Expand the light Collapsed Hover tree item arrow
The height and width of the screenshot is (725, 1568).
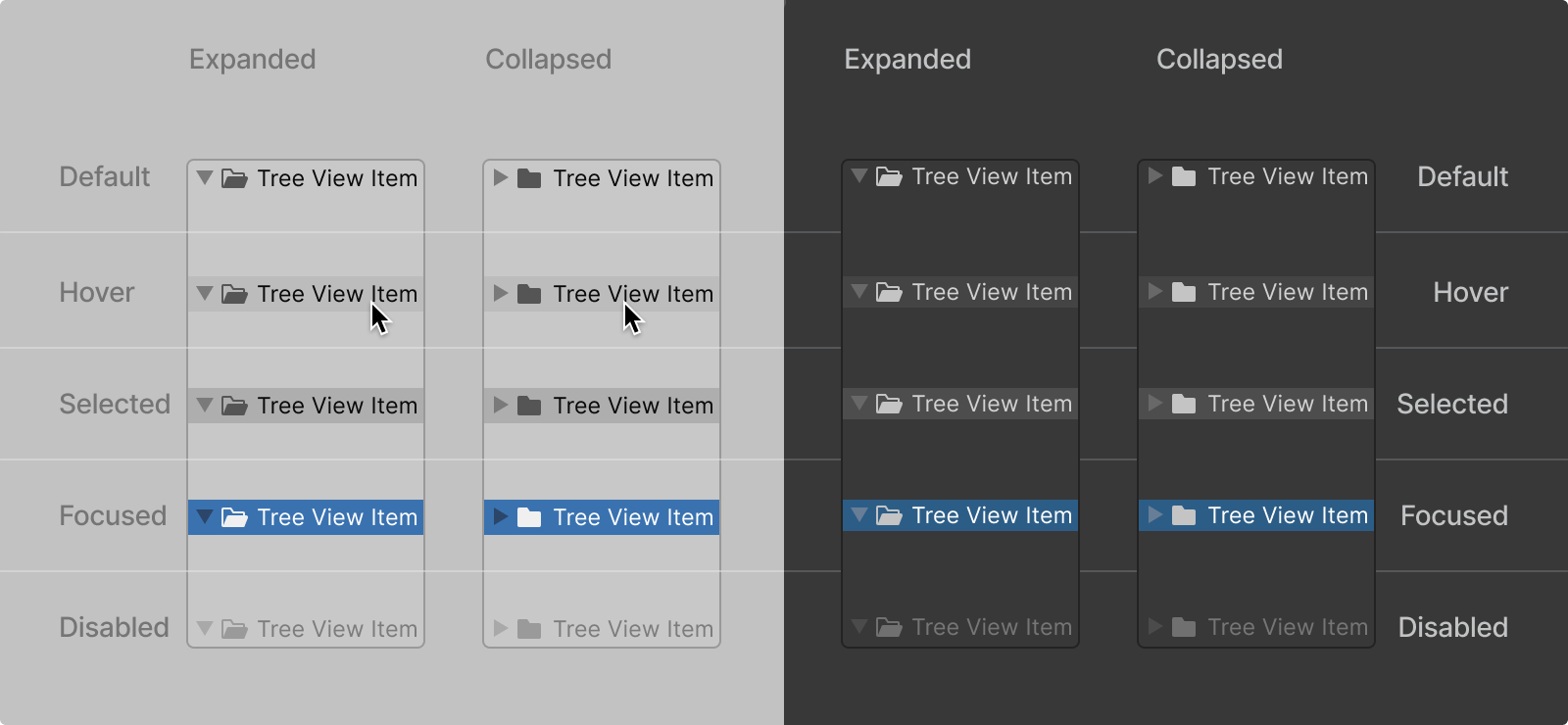(x=501, y=294)
